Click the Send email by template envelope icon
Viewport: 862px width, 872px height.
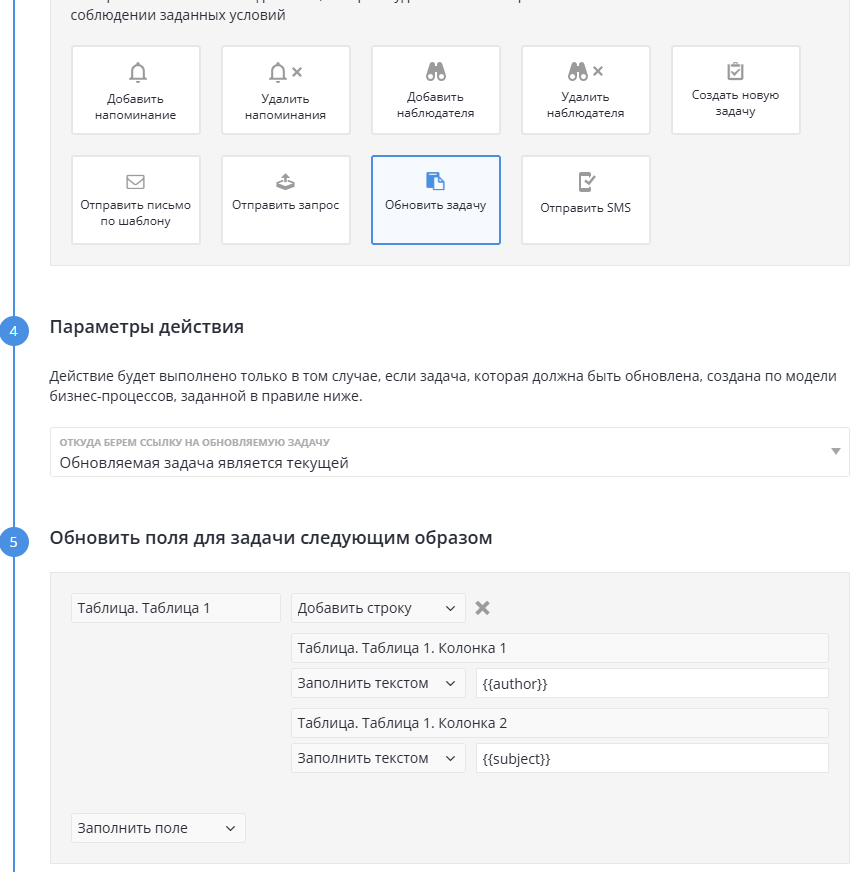point(136,182)
